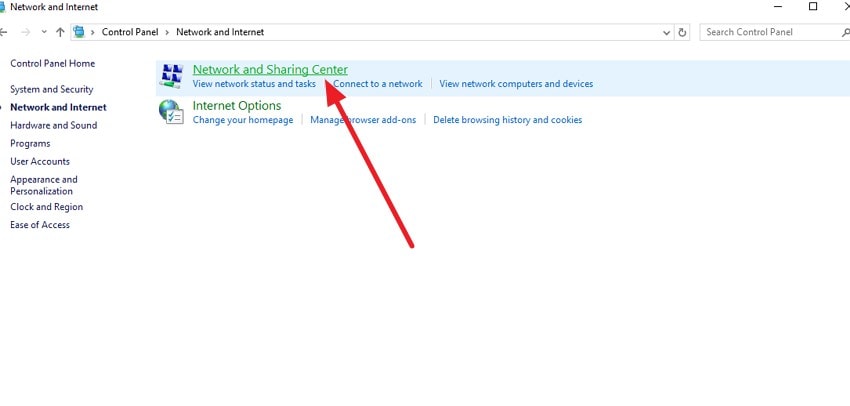Viewport: 850px width, 406px height.
Task: Refresh the Control Panel view
Action: 682,32
